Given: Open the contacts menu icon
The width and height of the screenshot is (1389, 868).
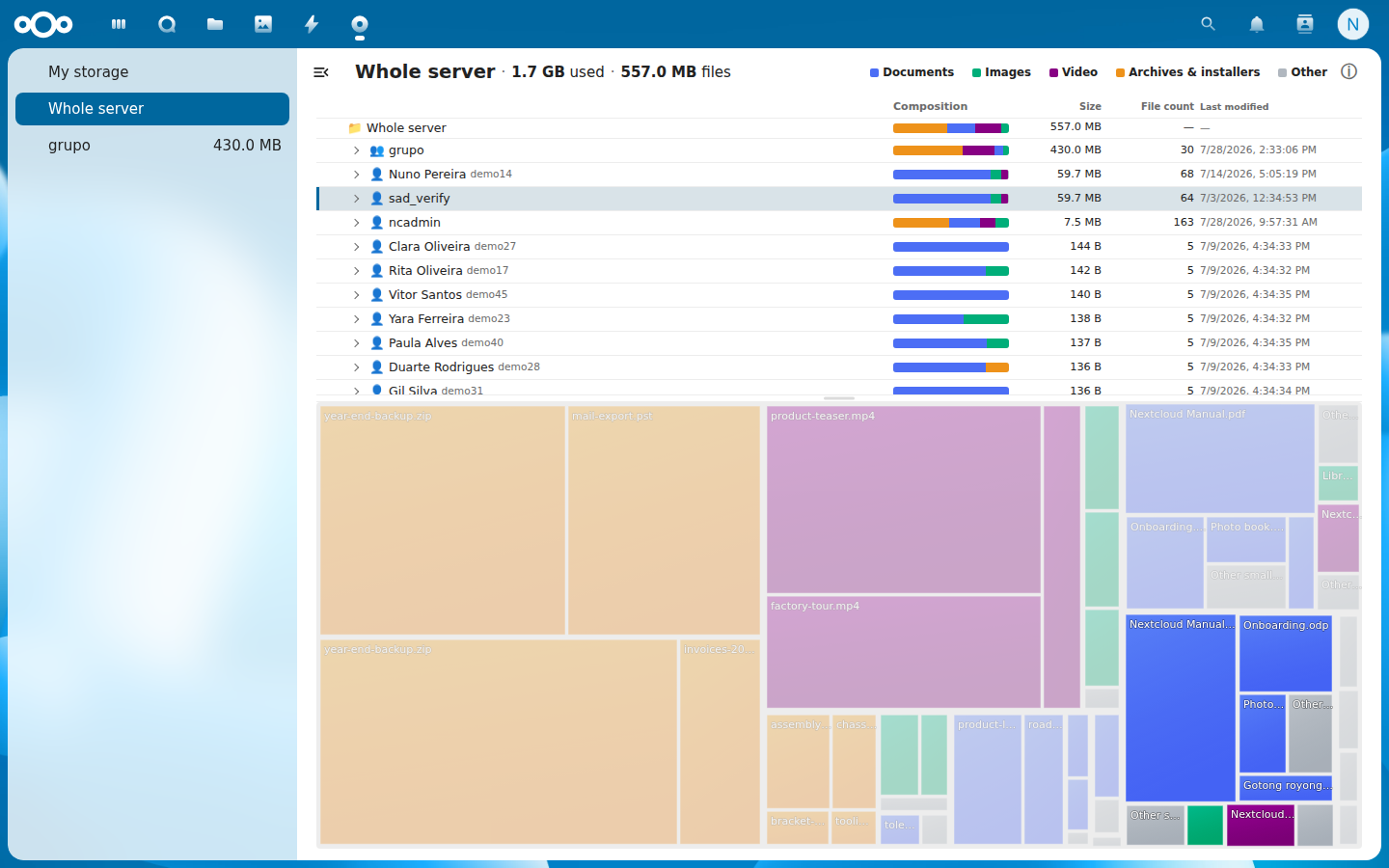Looking at the screenshot, I should point(1305,24).
